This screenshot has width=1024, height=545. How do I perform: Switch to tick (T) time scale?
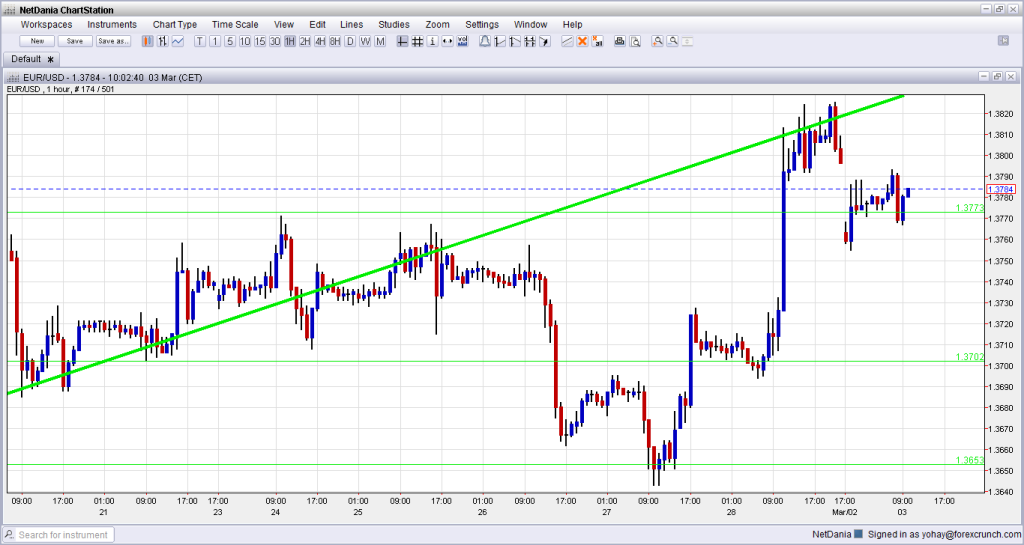200,41
